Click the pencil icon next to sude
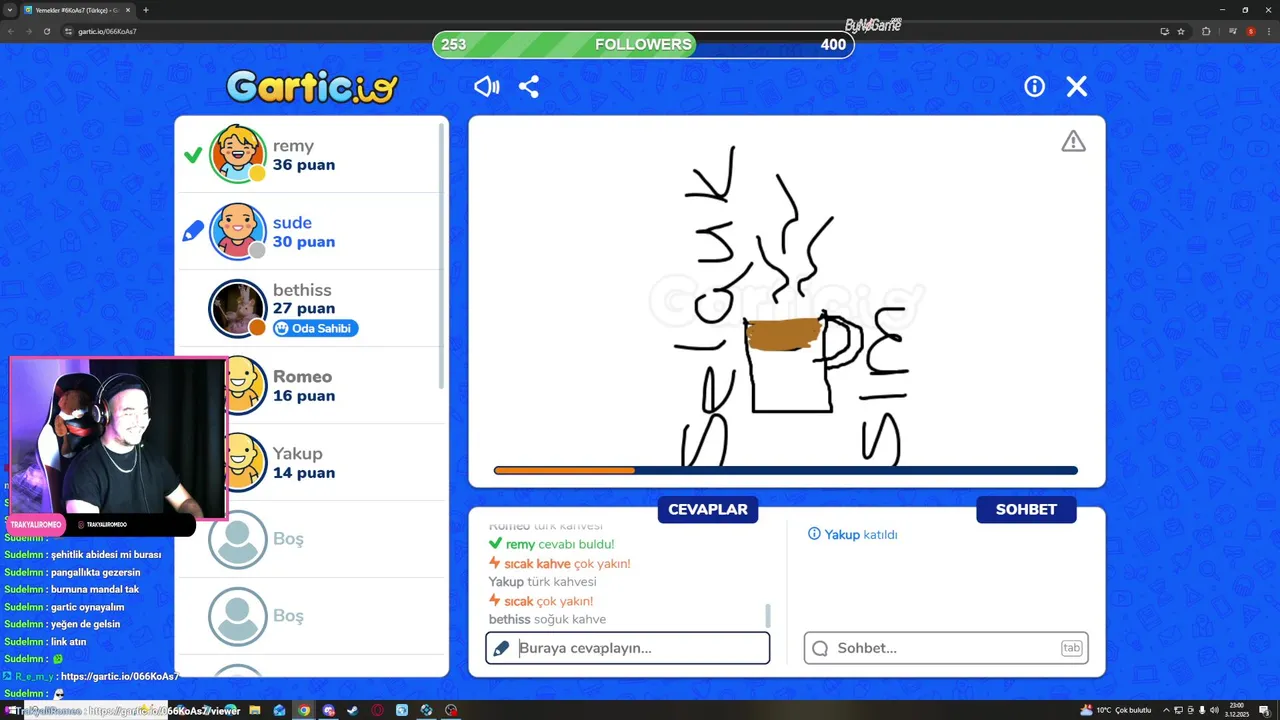The height and width of the screenshot is (720, 1280). pyautogui.click(x=193, y=232)
